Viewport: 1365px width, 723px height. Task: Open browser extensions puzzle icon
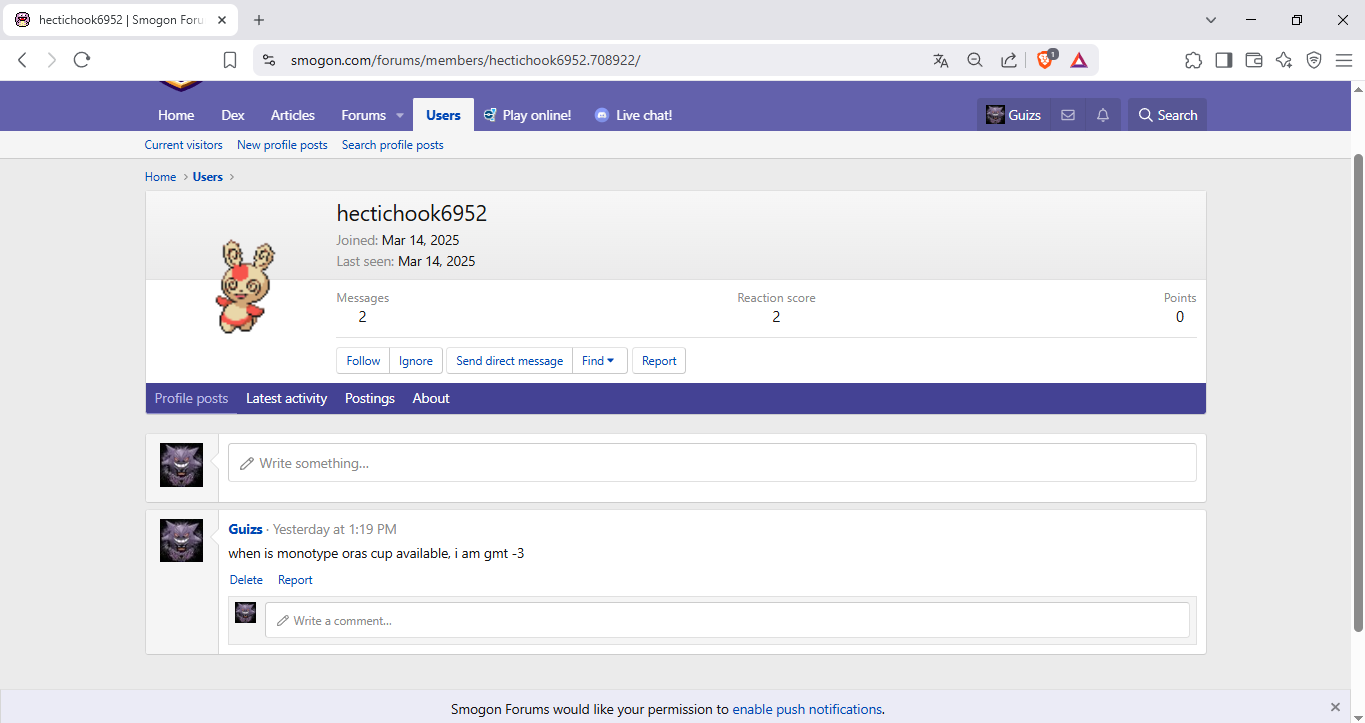coord(1193,60)
